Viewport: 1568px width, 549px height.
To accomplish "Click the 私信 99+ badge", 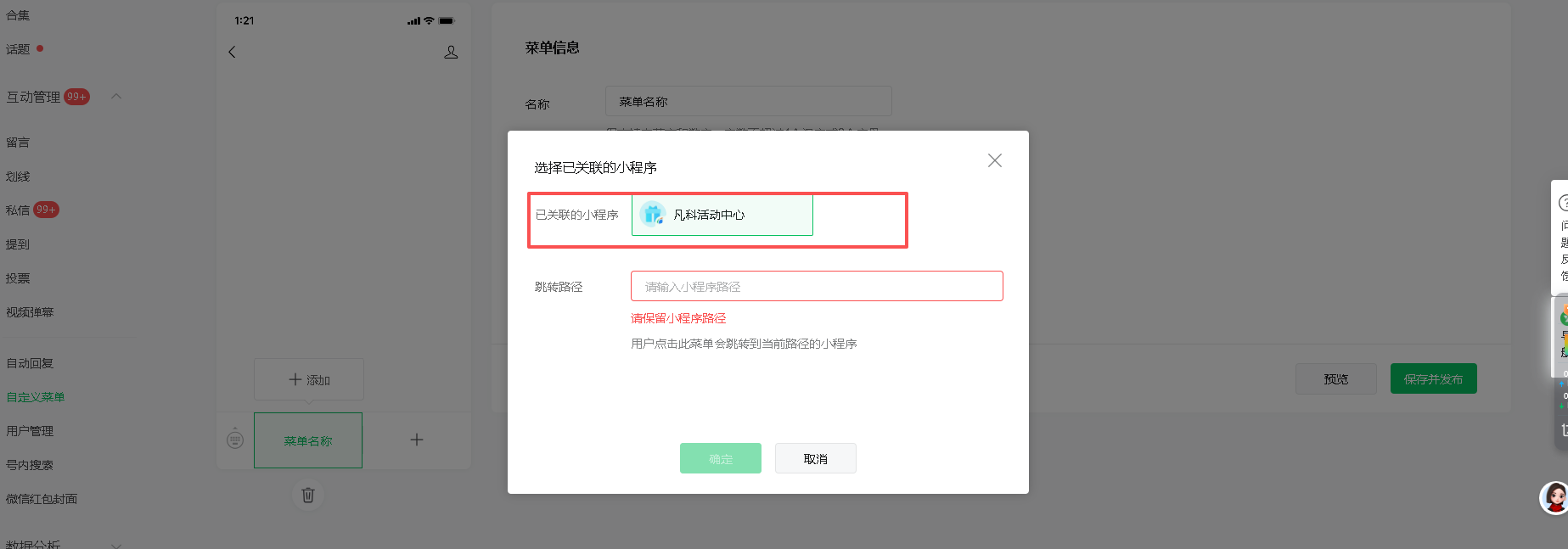I will (46, 210).
